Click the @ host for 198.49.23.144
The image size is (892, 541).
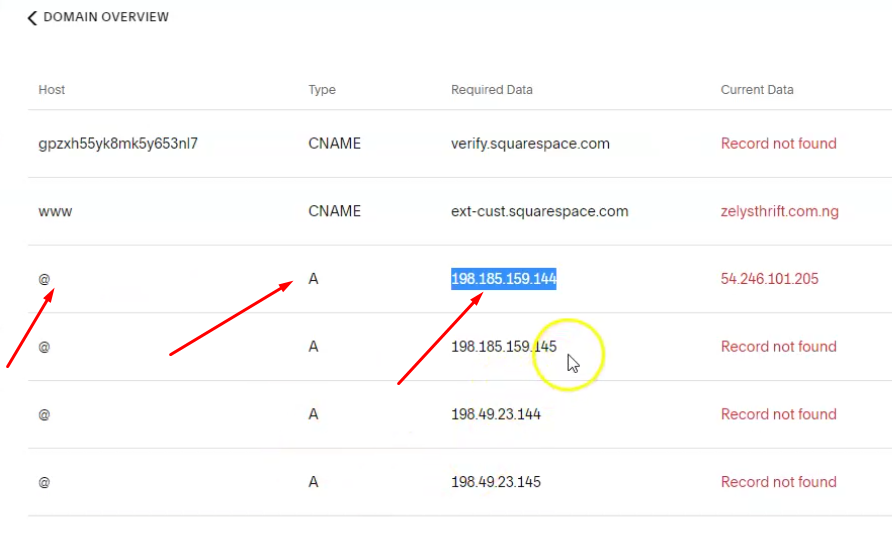tap(44, 415)
